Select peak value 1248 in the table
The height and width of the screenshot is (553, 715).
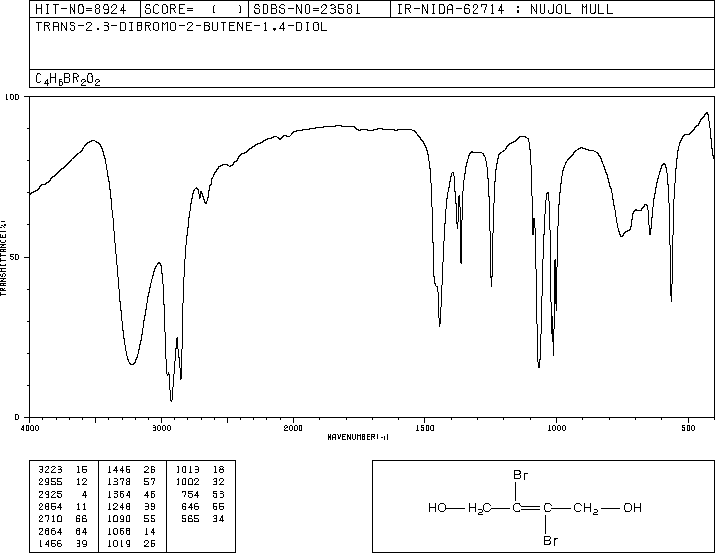(119, 506)
